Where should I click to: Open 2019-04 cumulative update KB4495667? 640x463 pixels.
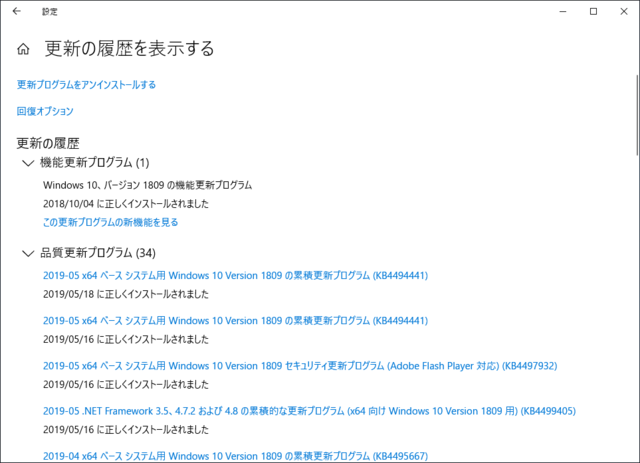pos(236,456)
